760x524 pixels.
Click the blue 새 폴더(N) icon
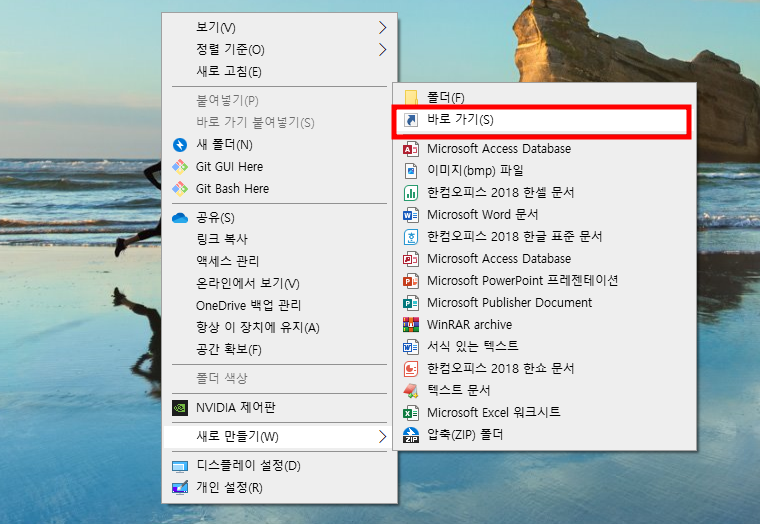click(180, 145)
